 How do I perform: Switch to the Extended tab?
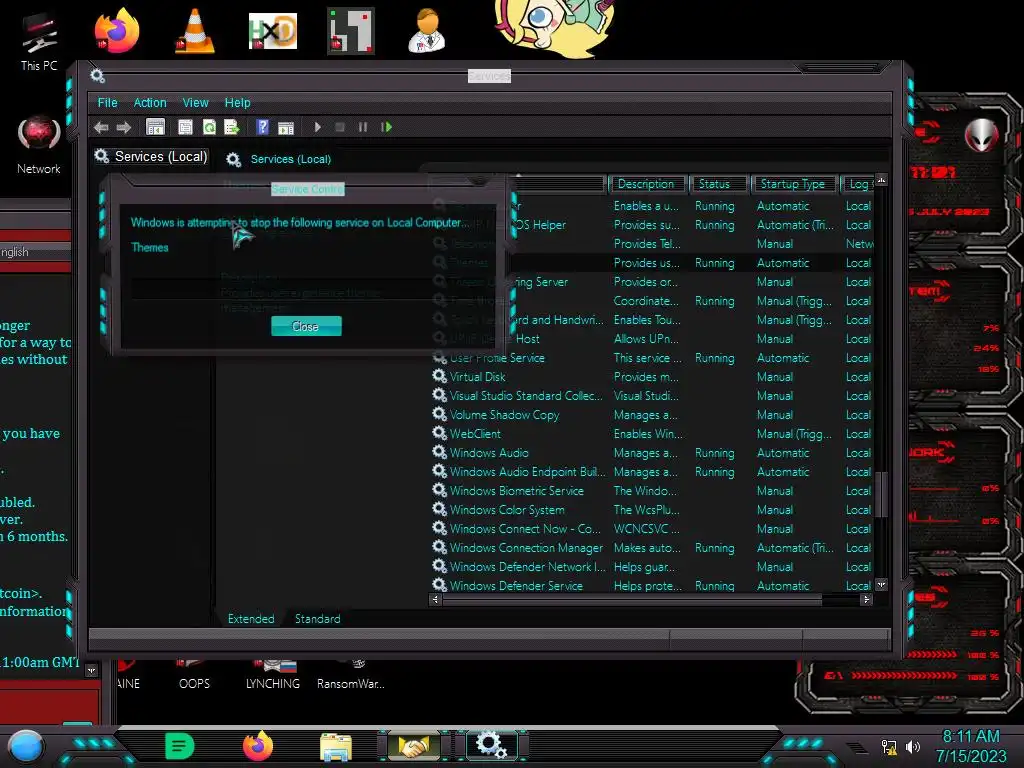[251, 618]
